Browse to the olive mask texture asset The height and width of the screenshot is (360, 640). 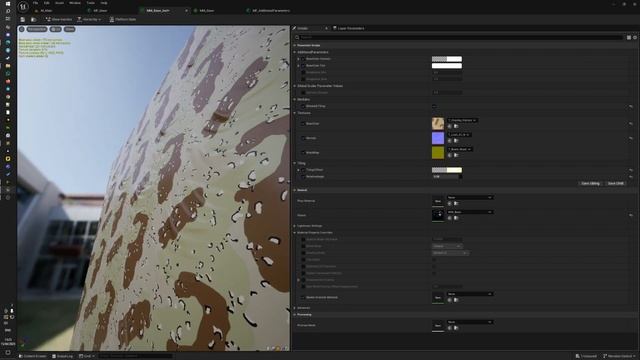click(456, 155)
